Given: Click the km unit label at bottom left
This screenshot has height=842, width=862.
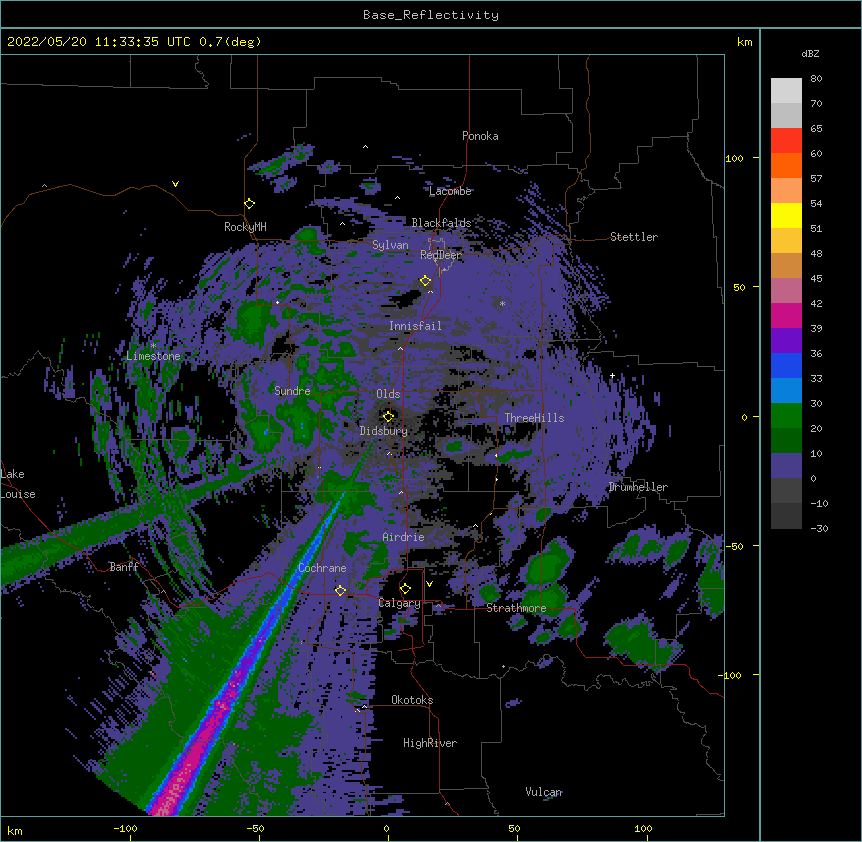Looking at the screenshot, I should [15, 831].
